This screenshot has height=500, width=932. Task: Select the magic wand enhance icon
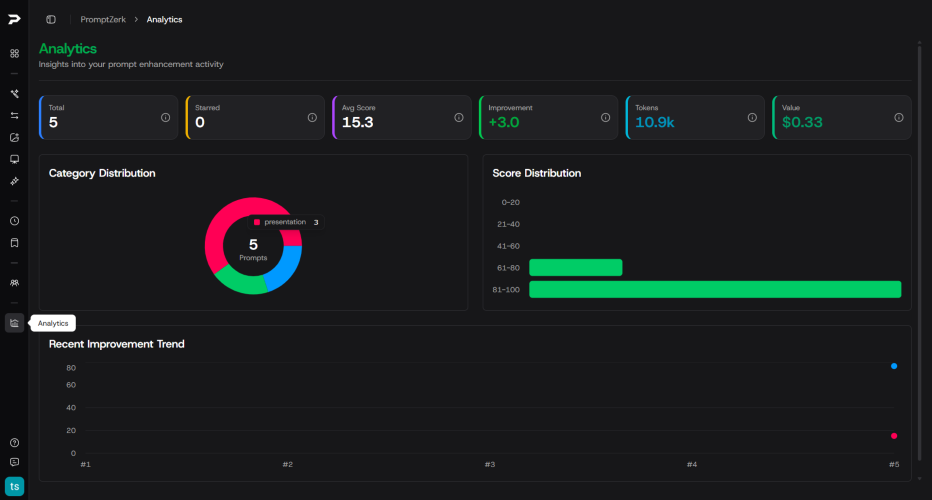click(14, 94)
